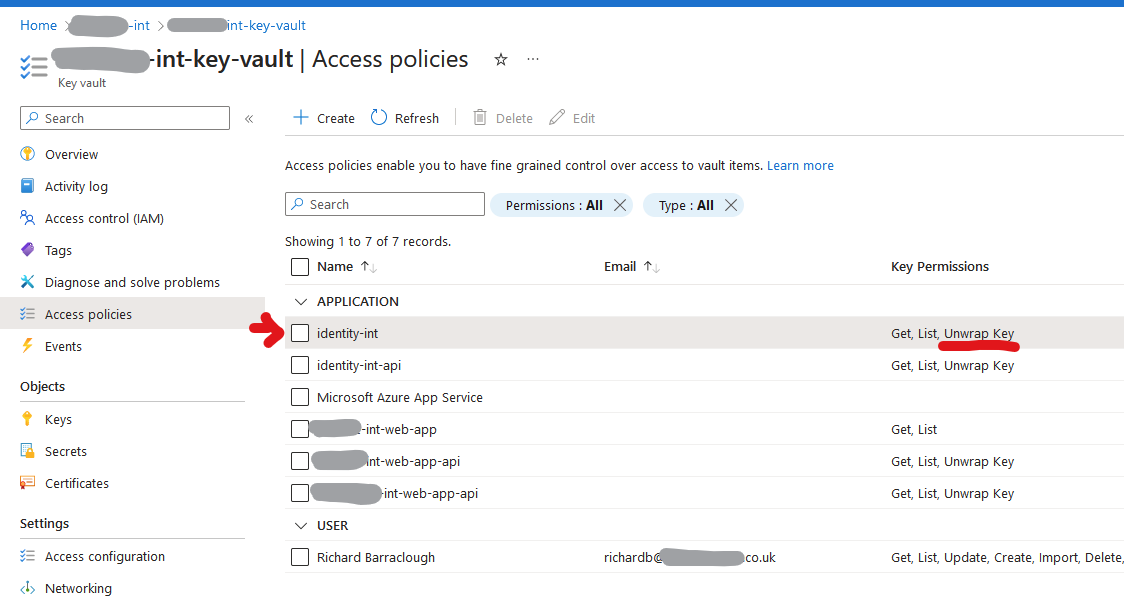Viewport: 1124px width, 598px height.
Task: Click the Learn more link
Action: pyautogui.click(x=800, y=165)
